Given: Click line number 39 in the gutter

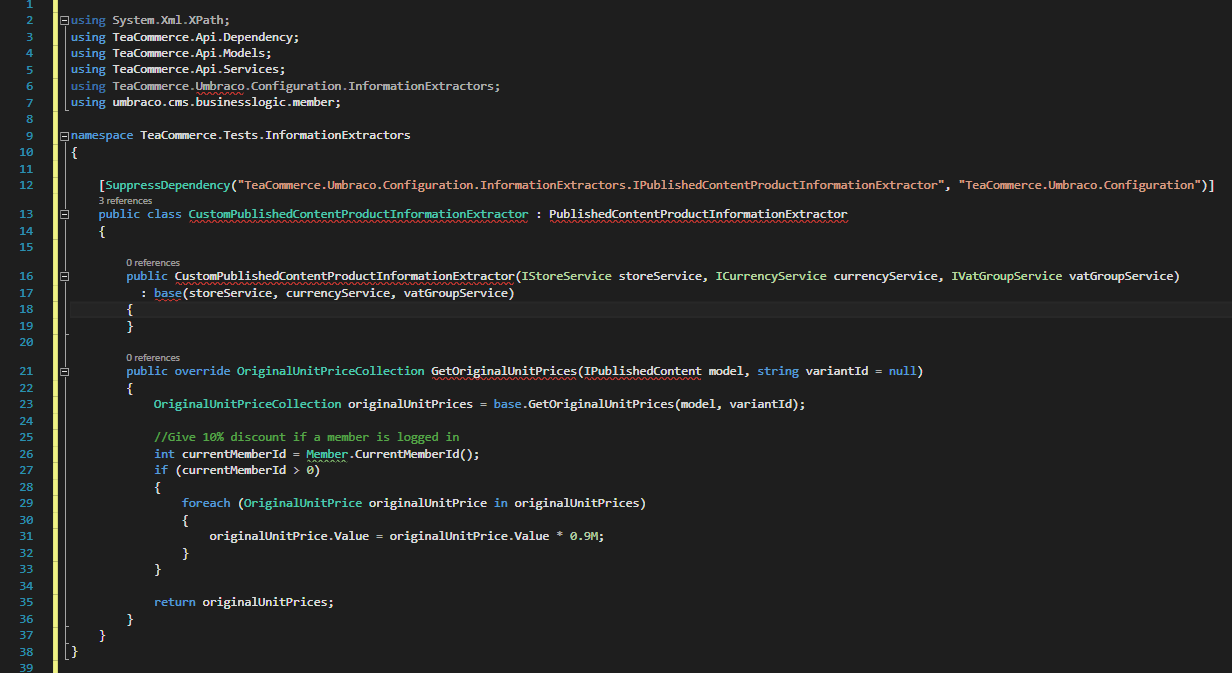Looking at the screenshot, I should pos(26,667).
